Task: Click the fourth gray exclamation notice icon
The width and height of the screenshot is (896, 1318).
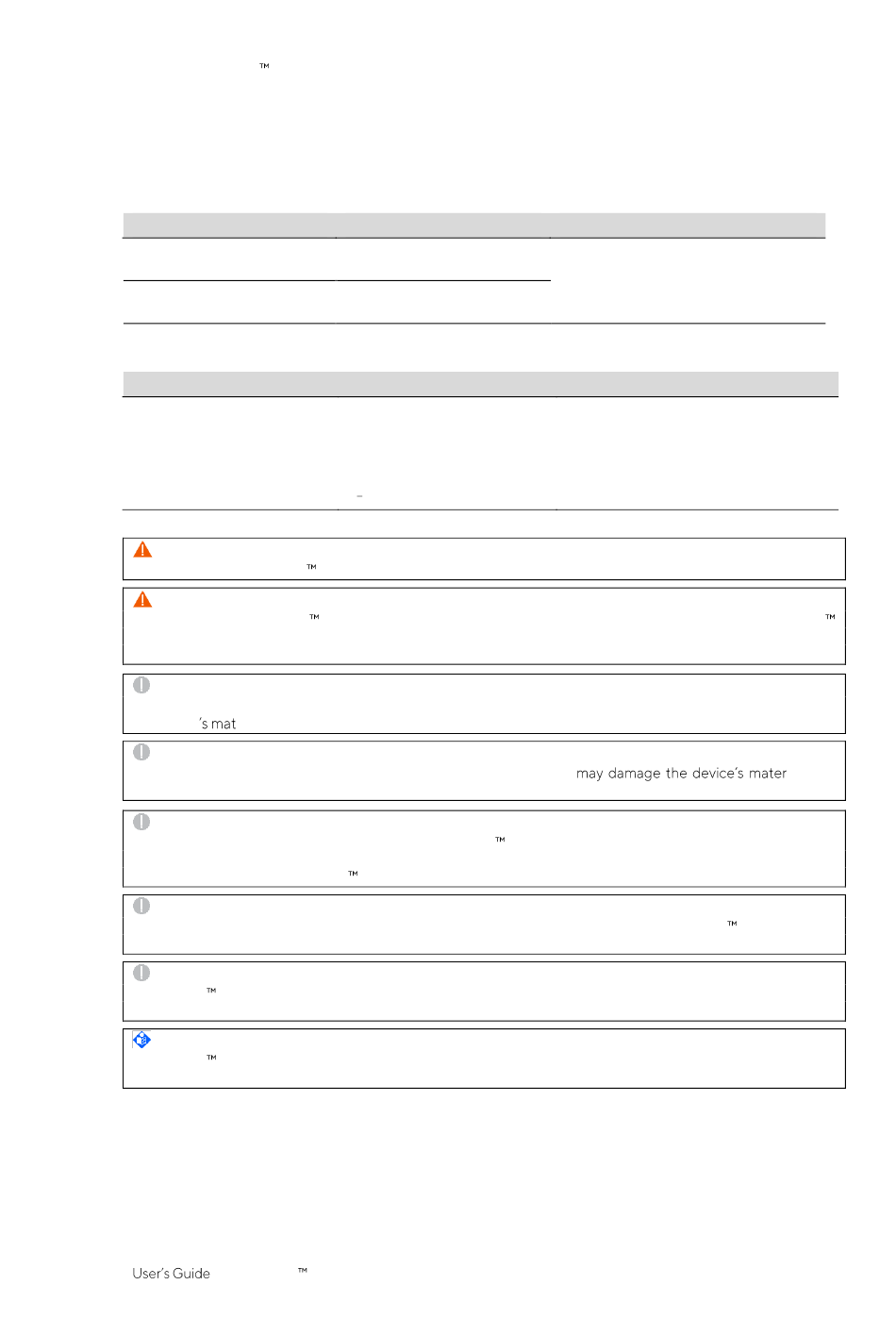Action: pyautogui.click(x=141, y=906)
